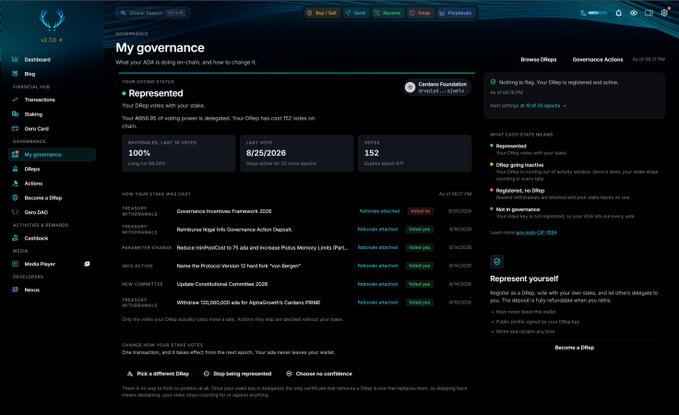Open Rationale attached for Governance Incentives Framework

point(379,211)
